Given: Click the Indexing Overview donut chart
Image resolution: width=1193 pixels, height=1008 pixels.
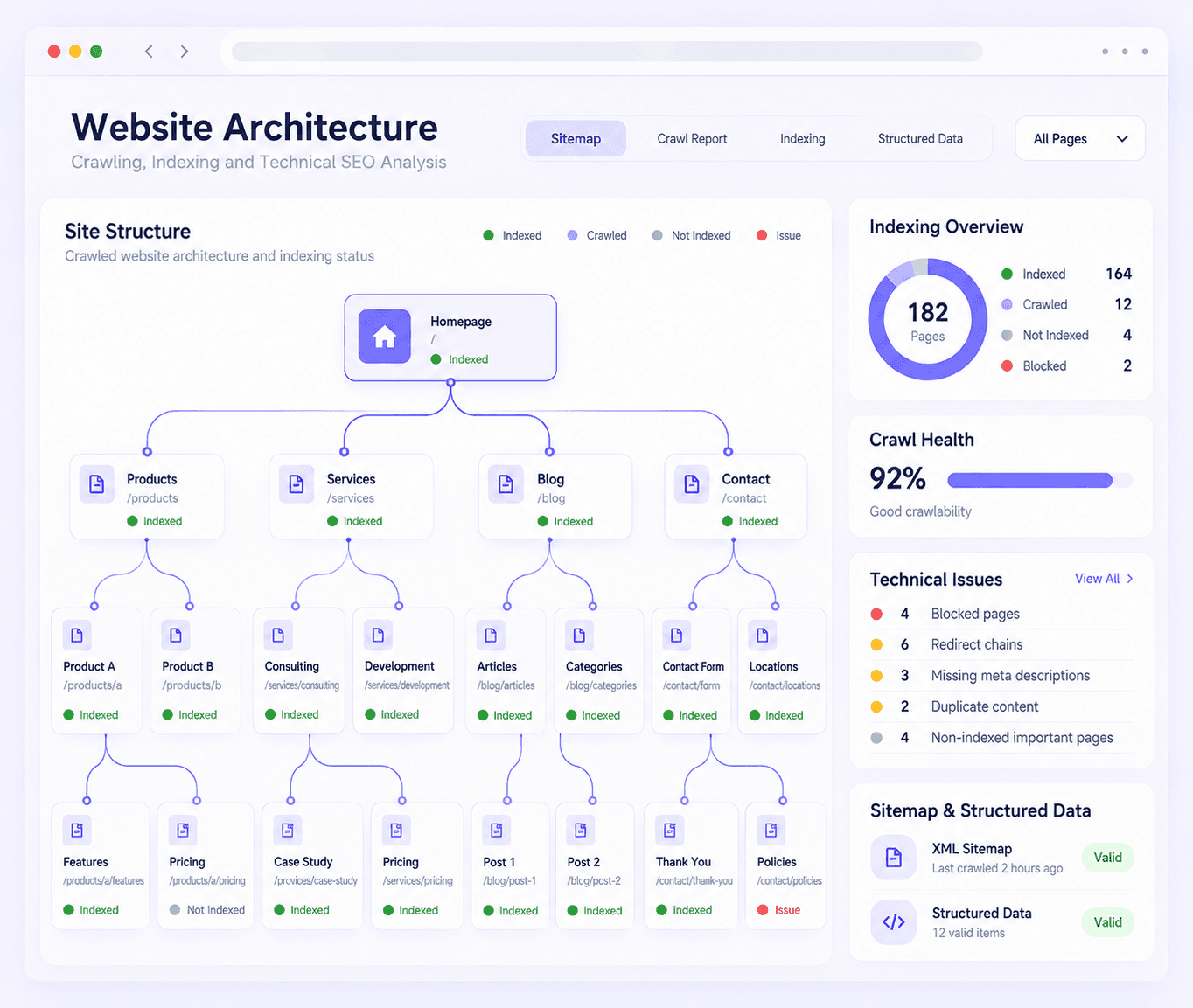Looking at the screenshot, I should (927, 319).
